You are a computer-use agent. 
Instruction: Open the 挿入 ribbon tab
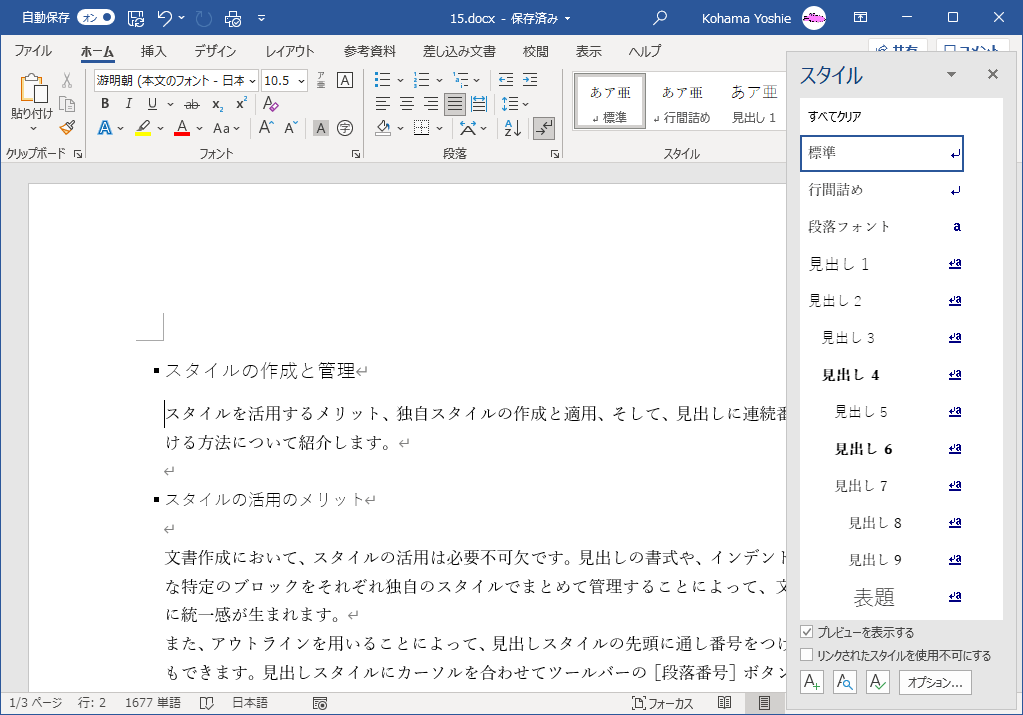coord(153,51)
